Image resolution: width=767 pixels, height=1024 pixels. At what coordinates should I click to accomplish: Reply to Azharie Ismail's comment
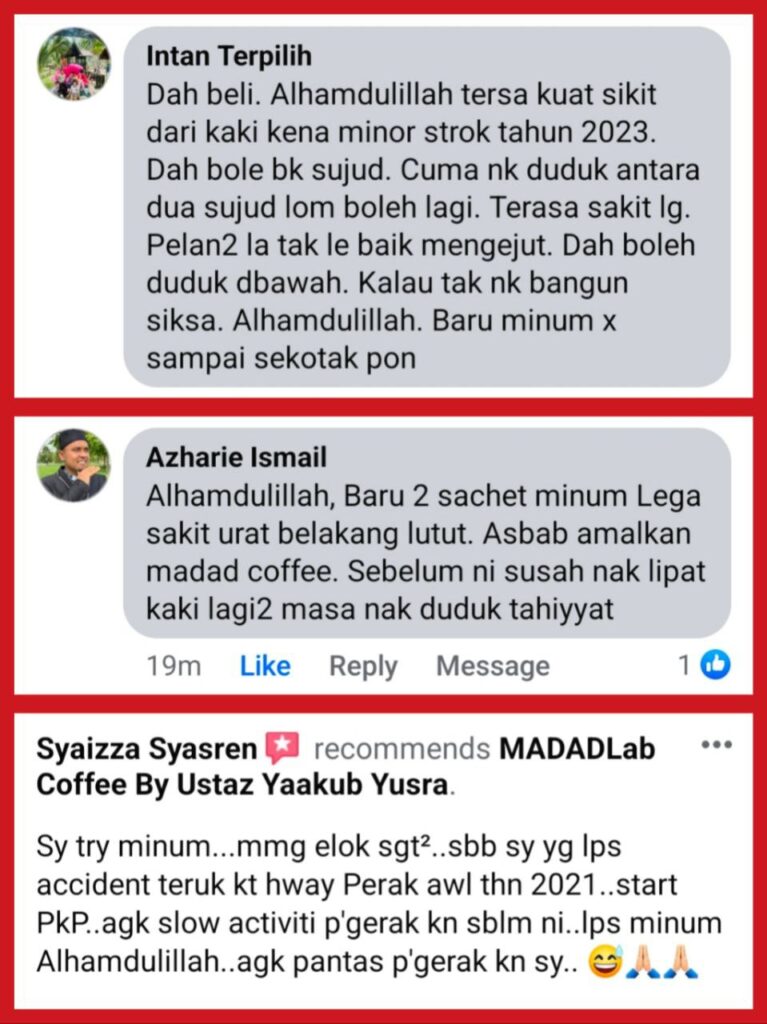363,666
